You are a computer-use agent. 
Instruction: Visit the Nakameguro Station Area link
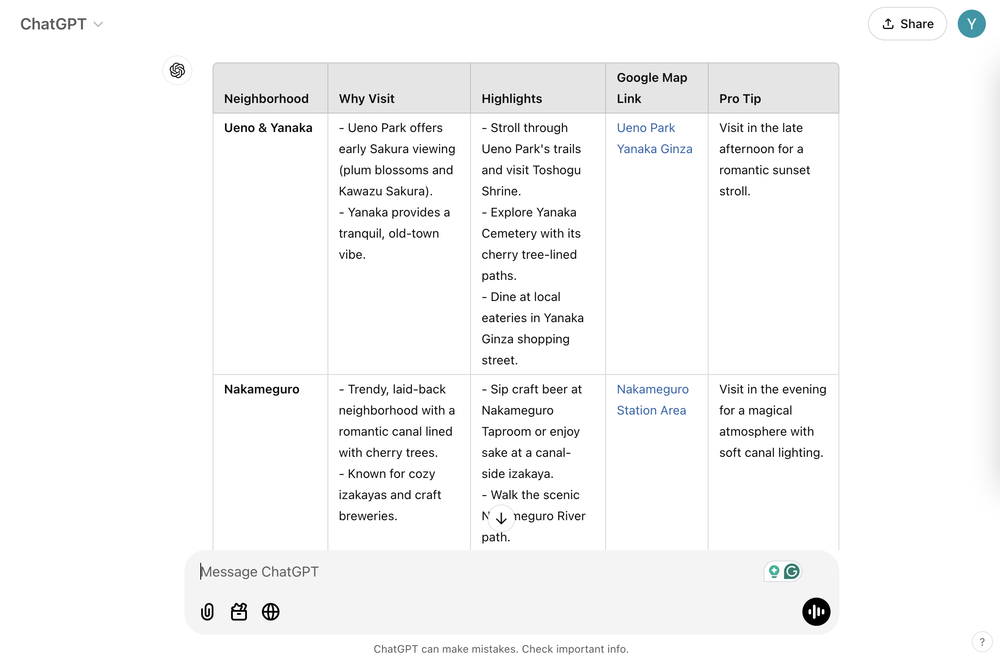[652, 399]
